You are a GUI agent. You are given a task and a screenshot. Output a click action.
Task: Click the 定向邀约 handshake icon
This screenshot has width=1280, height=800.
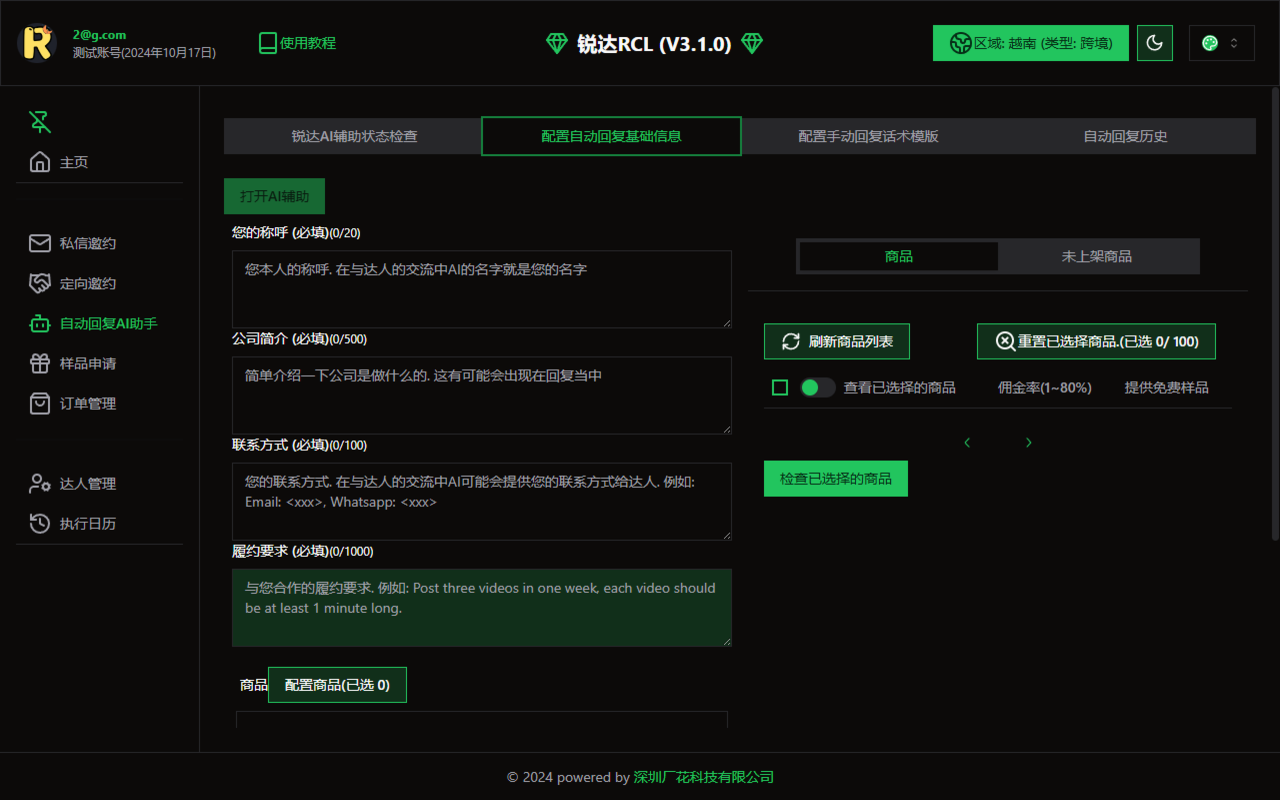[x=40, y=283]
